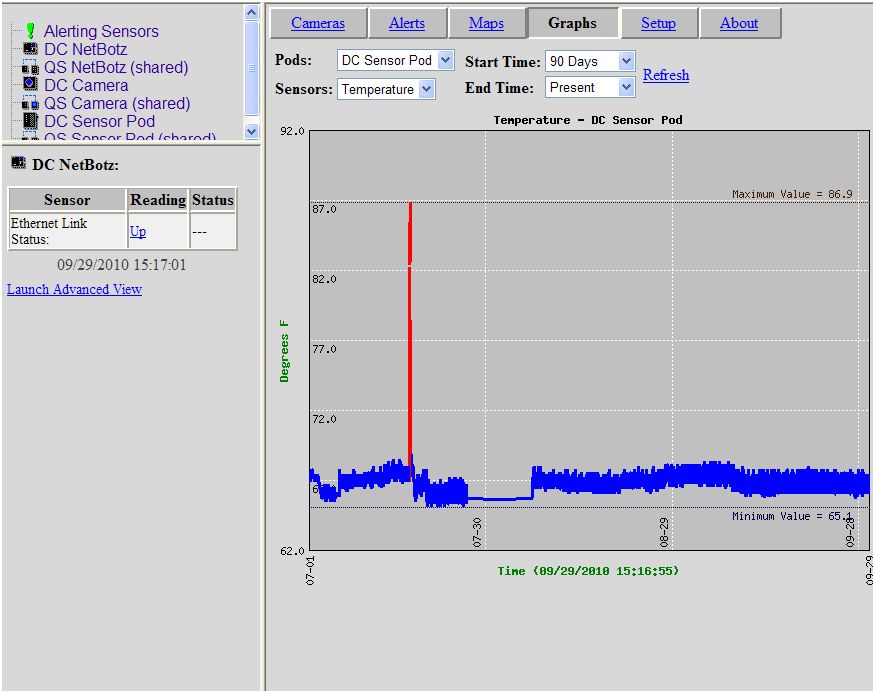Switch to the Alerts tab
This screenshot has width=875, height=693.
point(408,22)
